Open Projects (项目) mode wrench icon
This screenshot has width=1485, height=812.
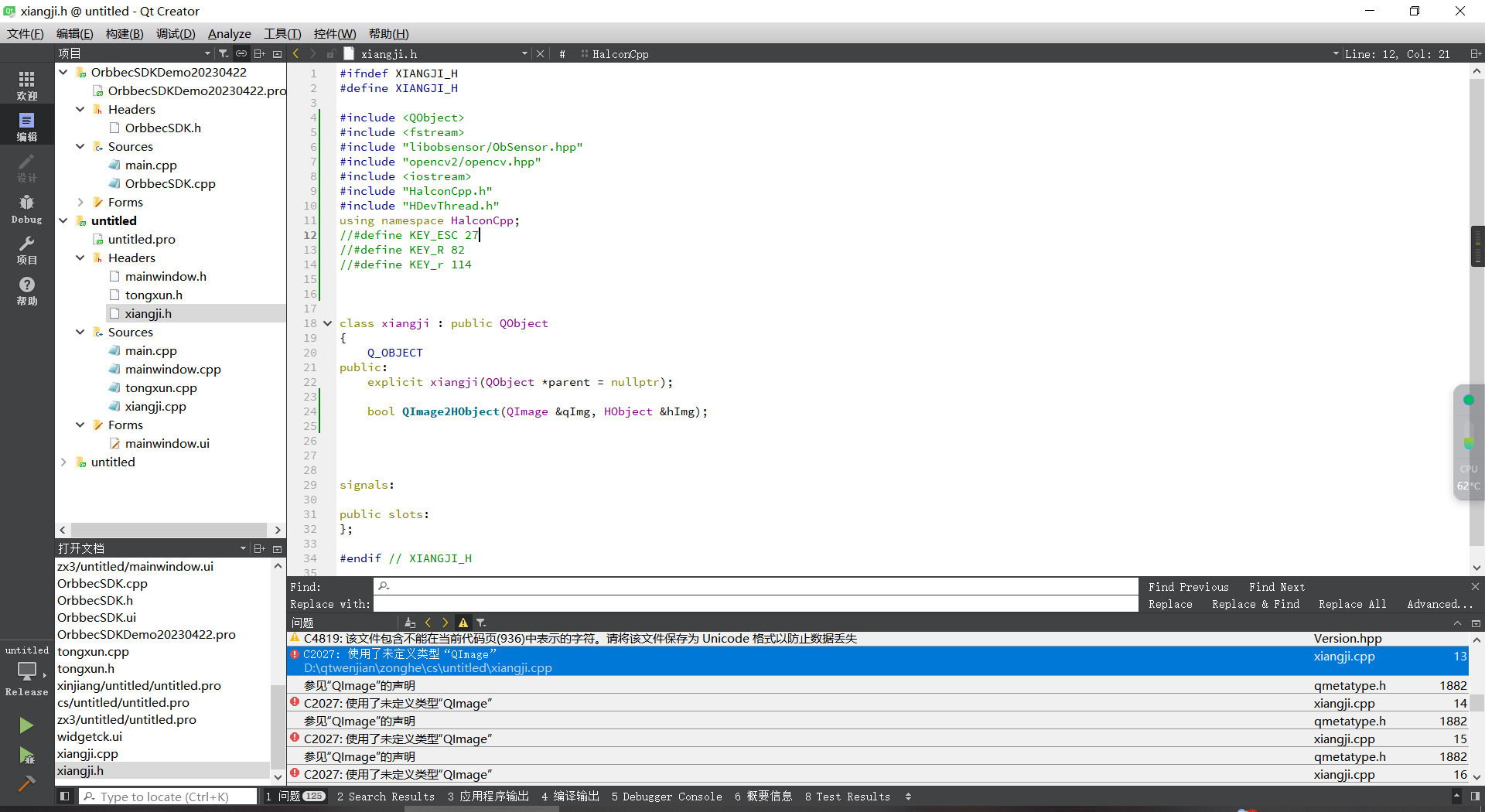[x=27, y=249]
